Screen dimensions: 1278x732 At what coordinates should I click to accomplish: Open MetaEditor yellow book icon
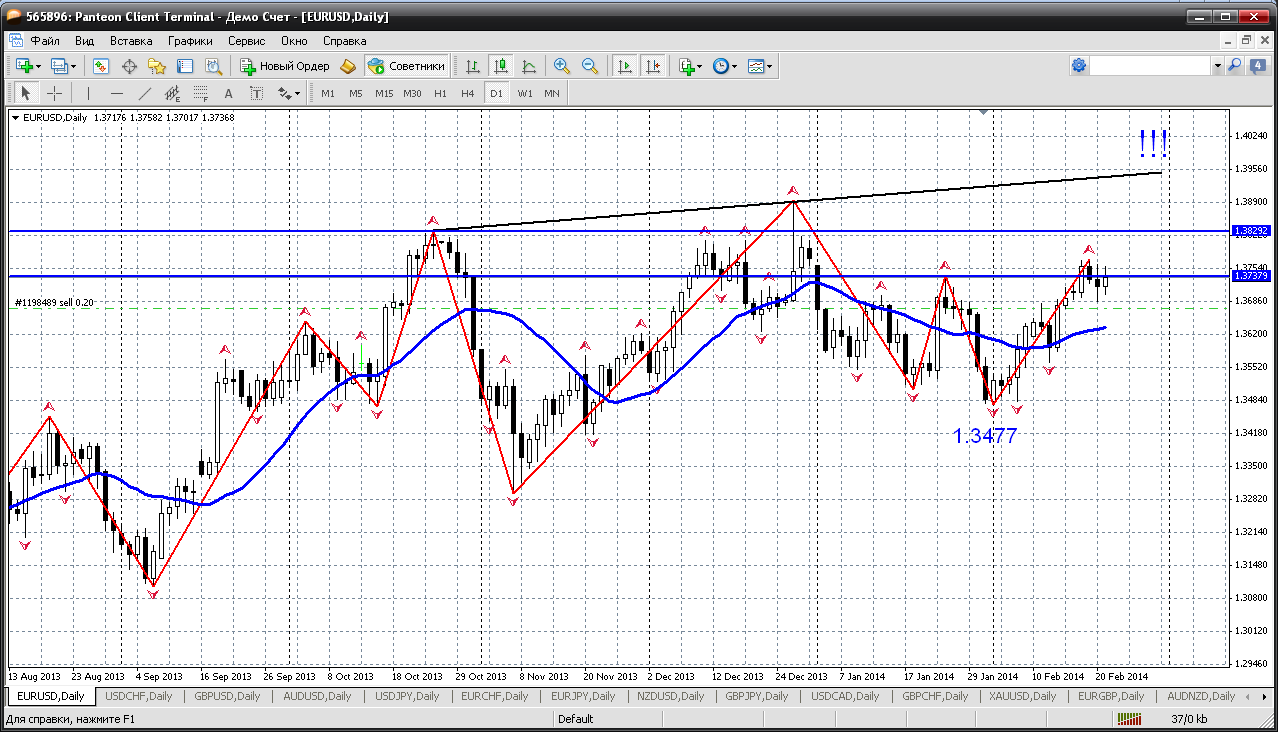pos(348,66)
